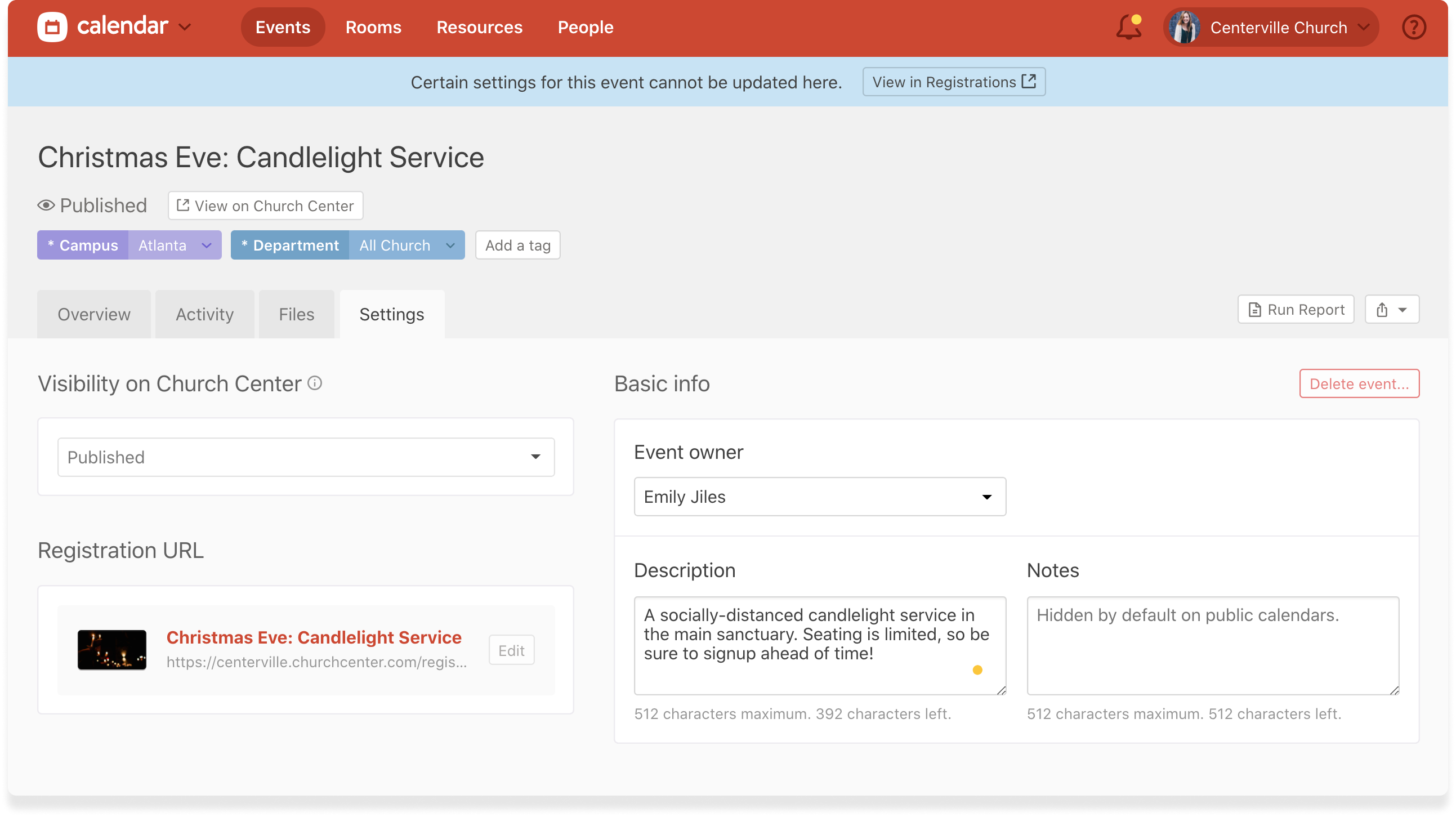Open the Department All Church dropdown

point(407,245)
